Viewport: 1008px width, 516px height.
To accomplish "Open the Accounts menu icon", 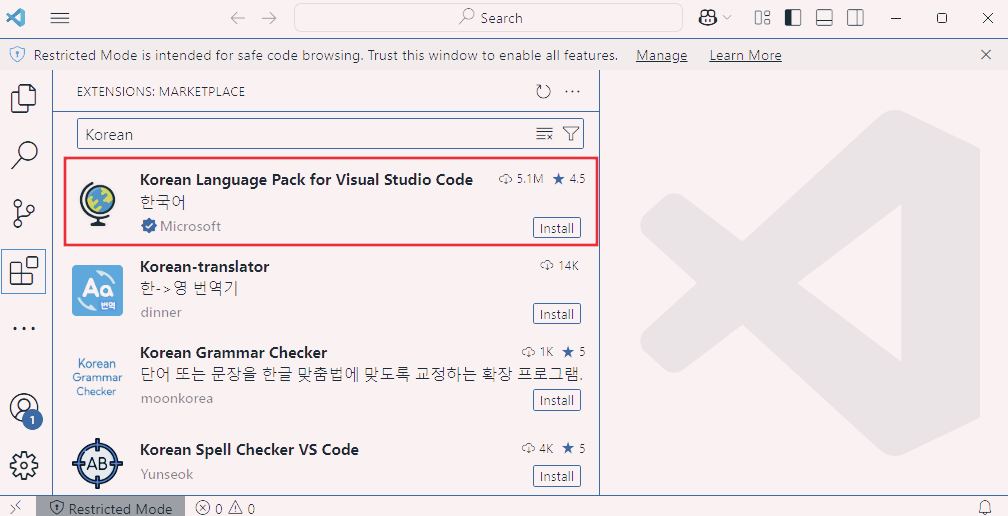I will click(24, 409).
